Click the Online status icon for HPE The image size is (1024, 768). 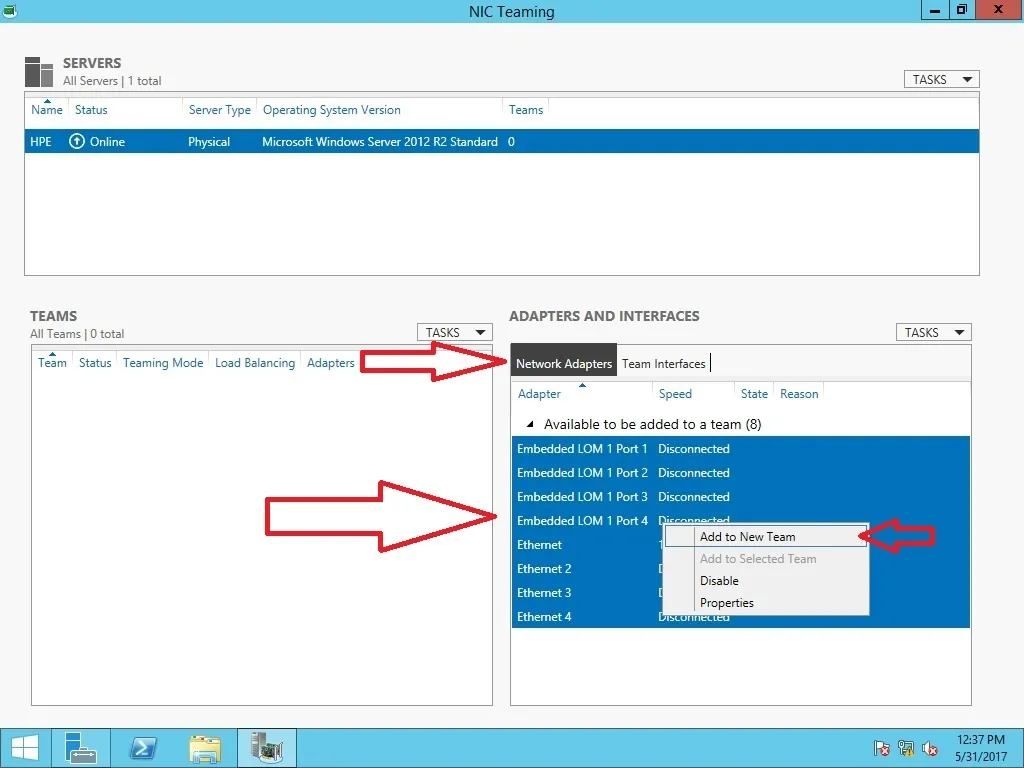coord(77,141)
